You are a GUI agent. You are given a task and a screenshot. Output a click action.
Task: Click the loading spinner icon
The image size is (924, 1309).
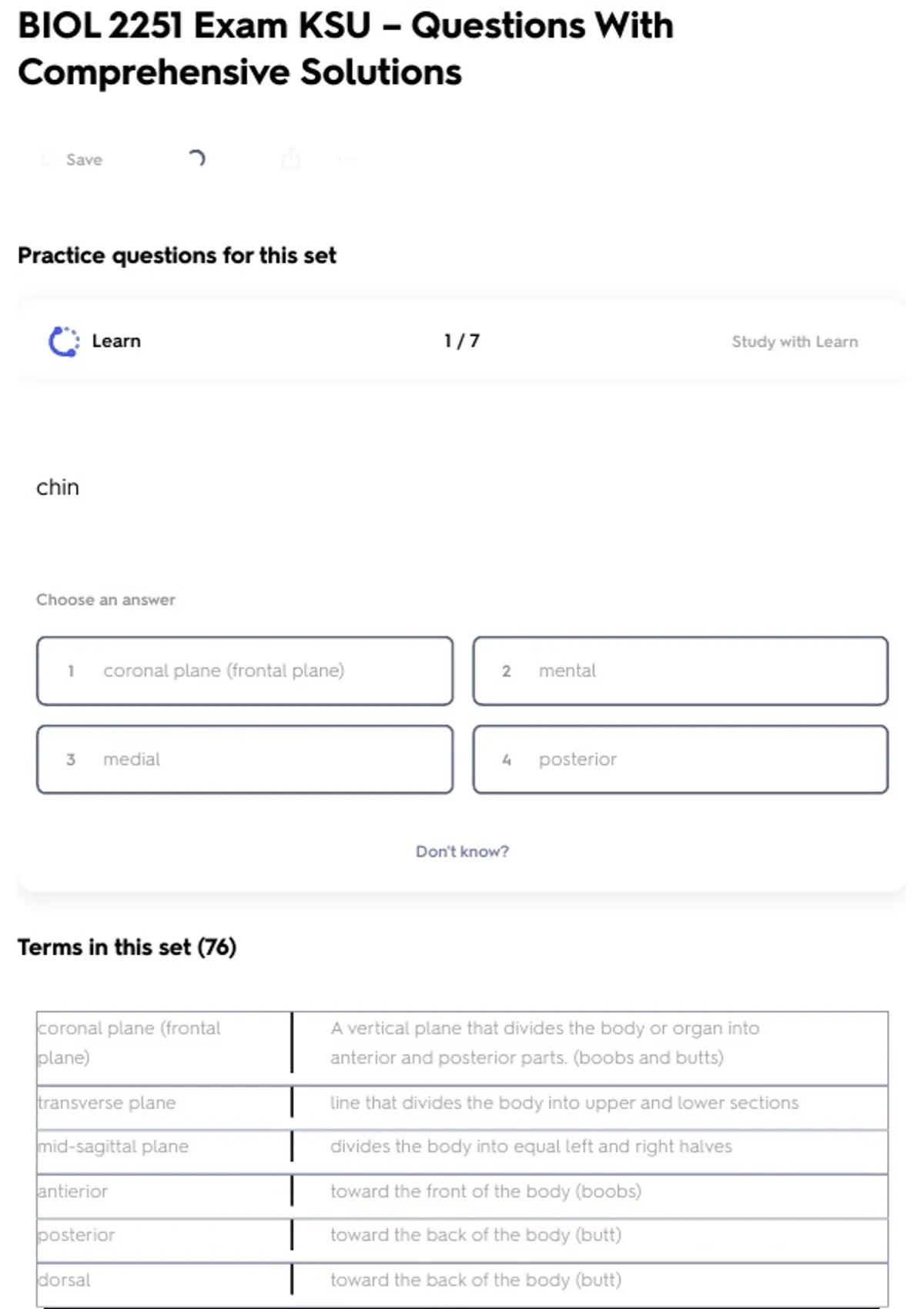196,159
